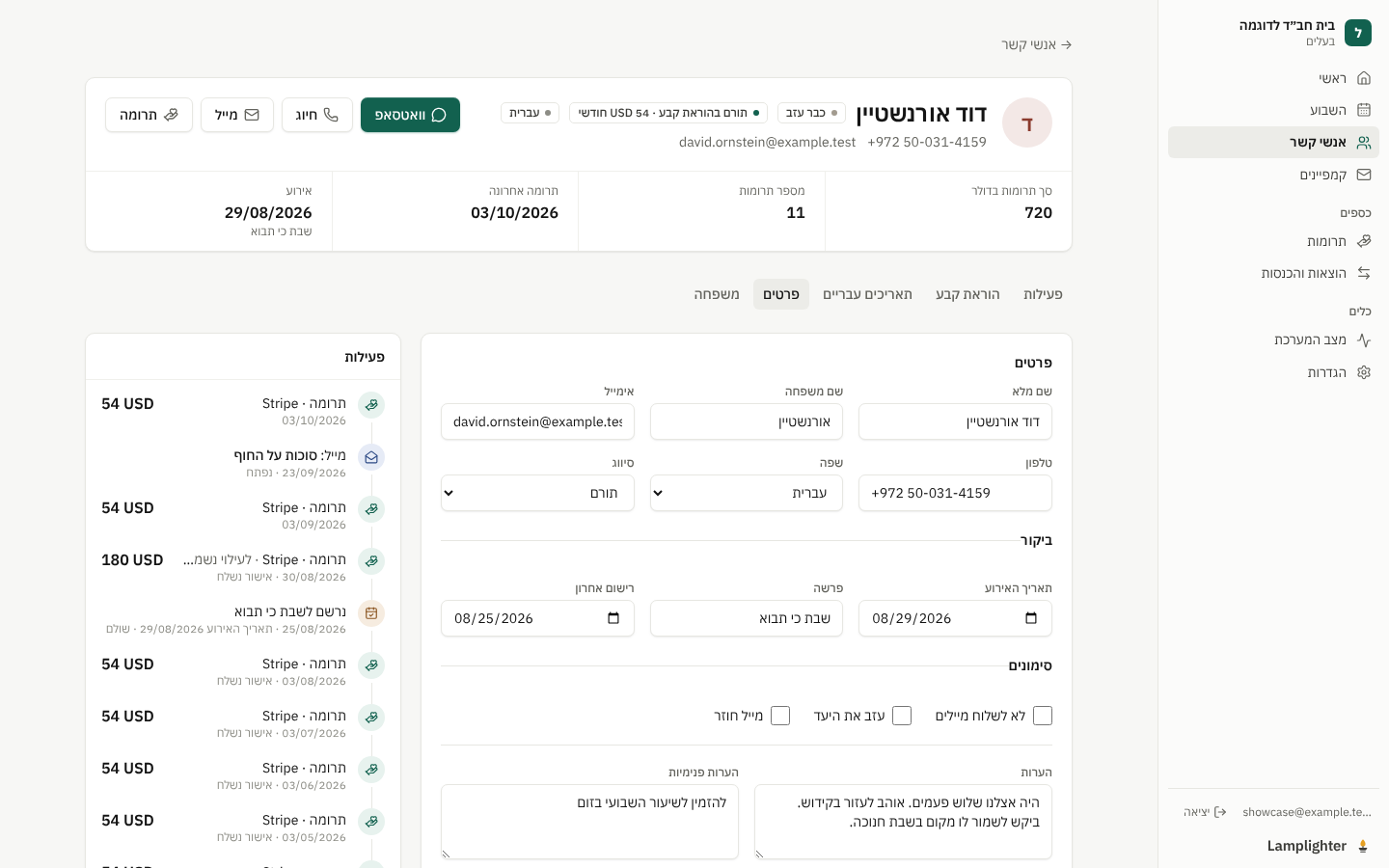
Task: Click the gear icon beside הגדרות
Action: (x=1364, y=372)
